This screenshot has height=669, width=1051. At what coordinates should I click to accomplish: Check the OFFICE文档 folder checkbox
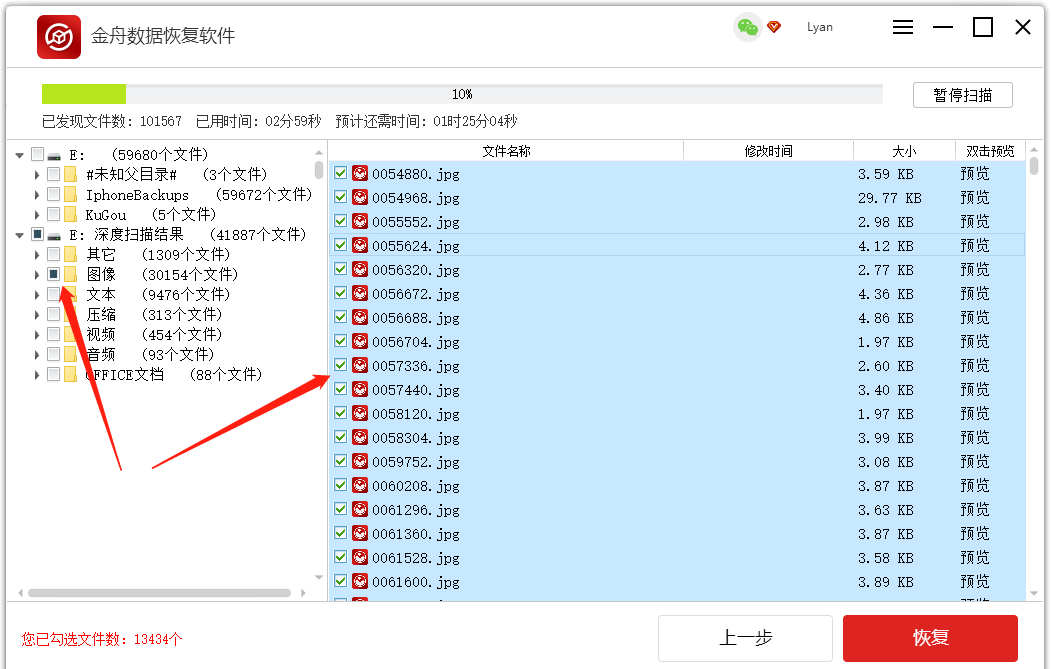click(54, 374)
